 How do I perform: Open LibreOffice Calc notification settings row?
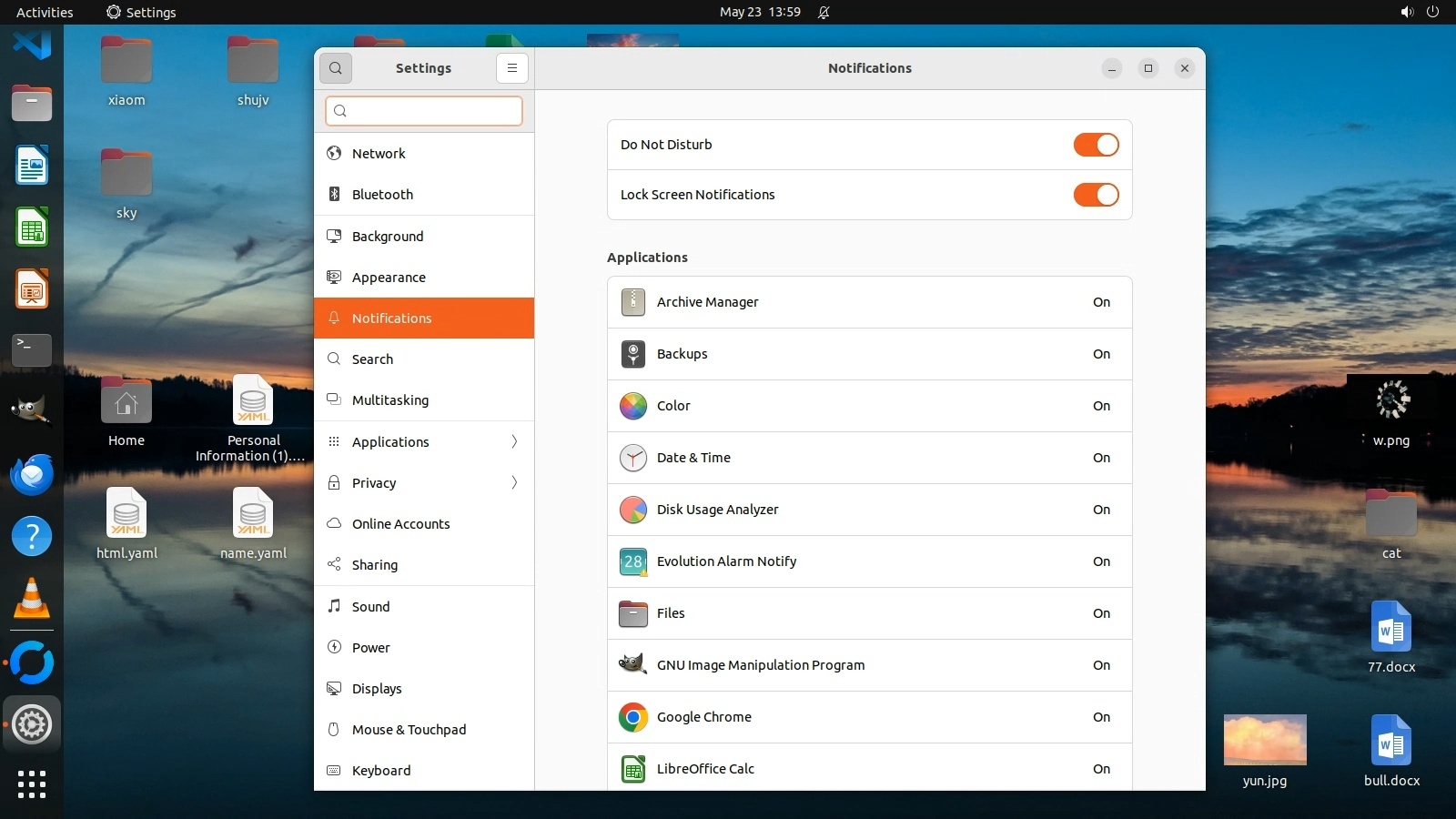click(x=869, y=768)
